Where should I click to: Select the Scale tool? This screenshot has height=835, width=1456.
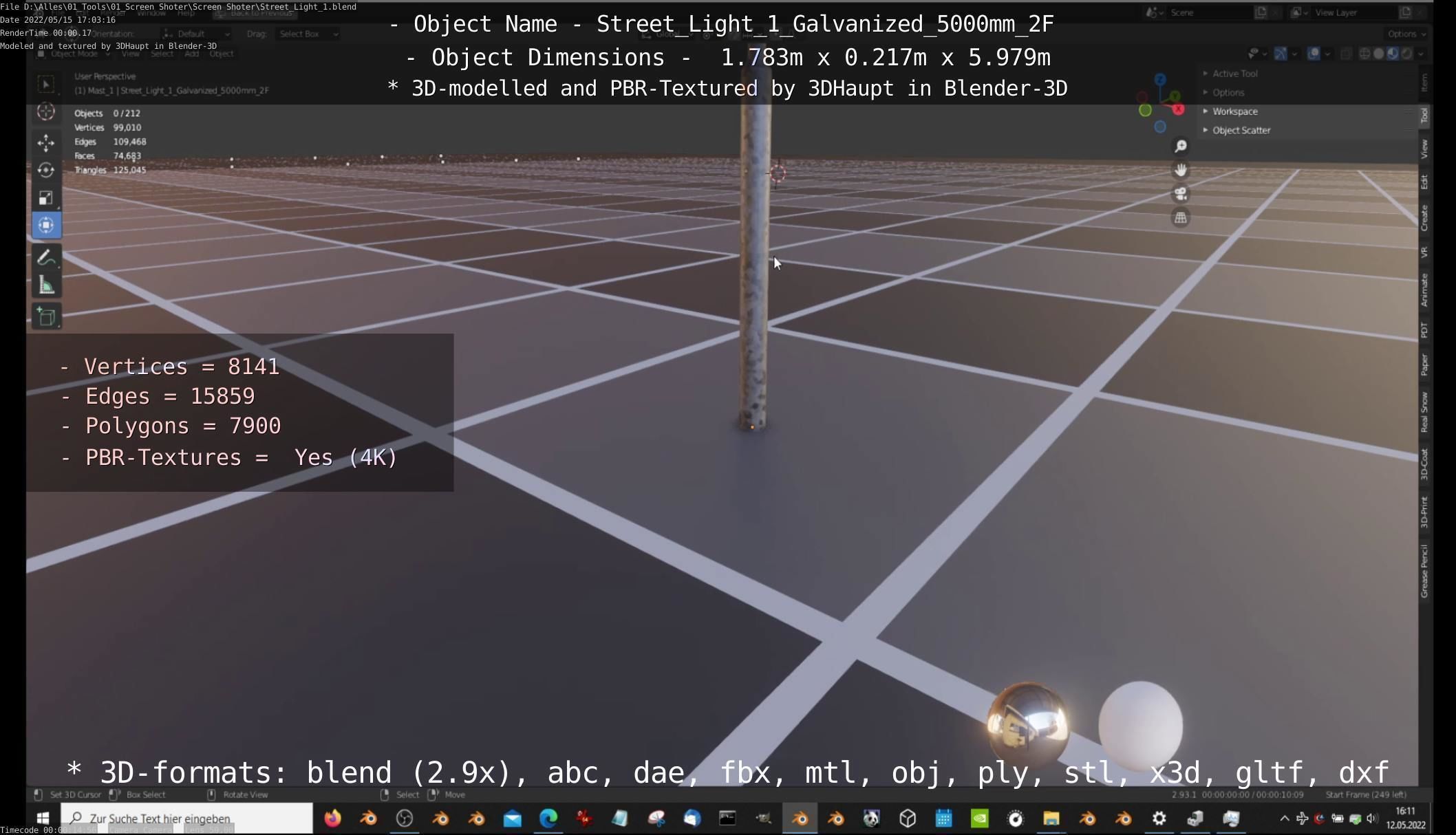tap(46, 198)
